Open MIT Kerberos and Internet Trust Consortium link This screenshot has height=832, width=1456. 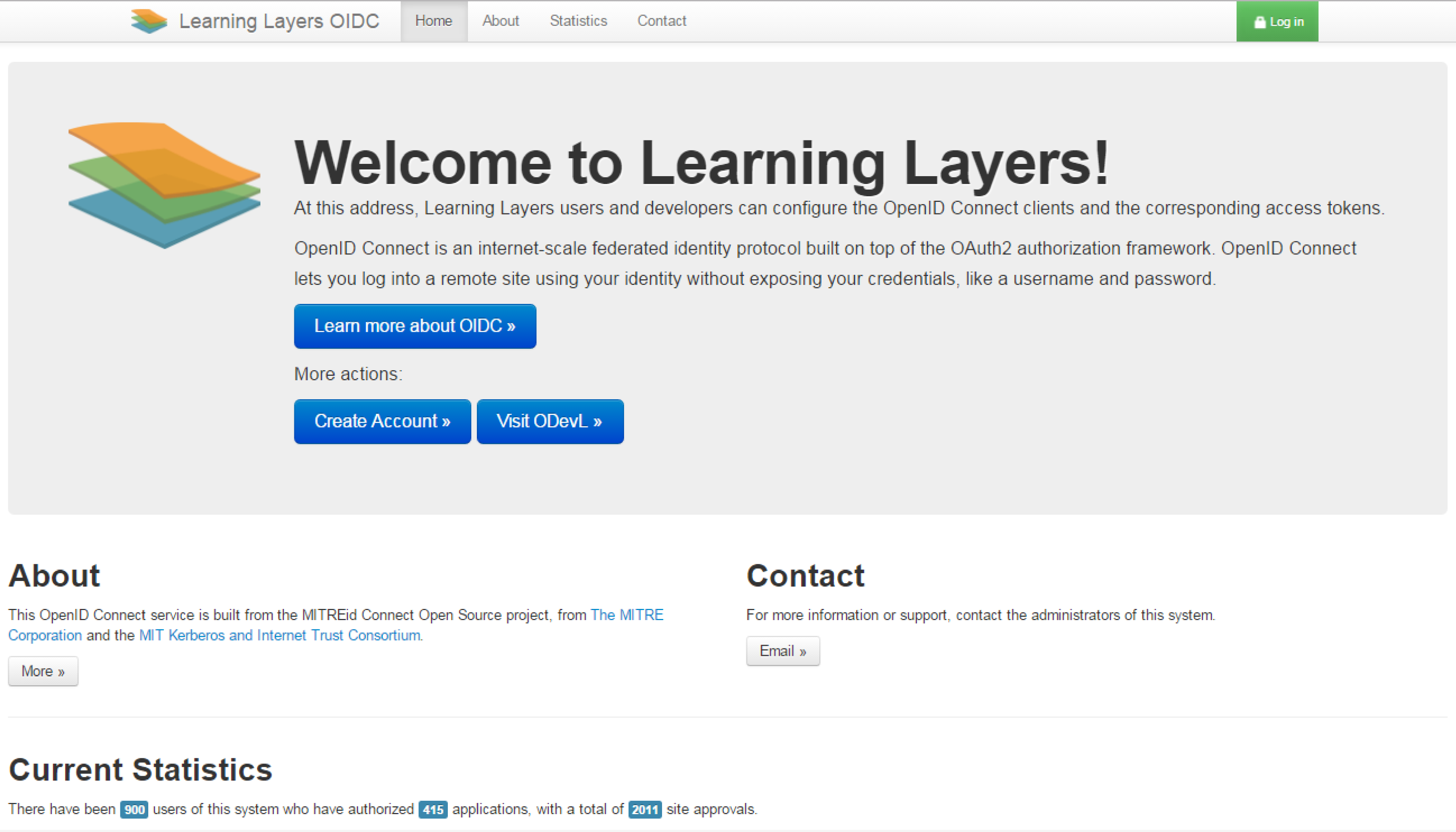coord(280,635)
